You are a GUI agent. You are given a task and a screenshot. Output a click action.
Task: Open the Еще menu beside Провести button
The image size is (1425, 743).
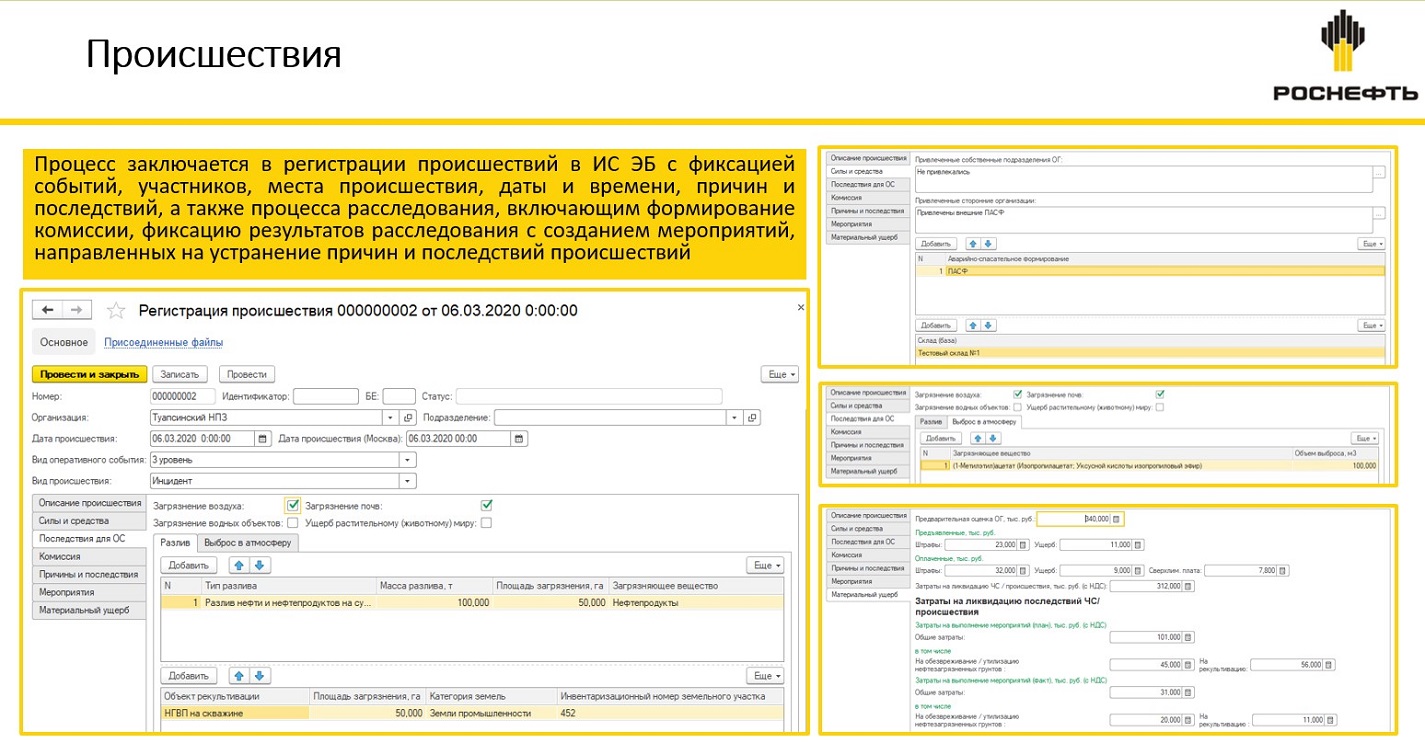(x=779, y=374)
